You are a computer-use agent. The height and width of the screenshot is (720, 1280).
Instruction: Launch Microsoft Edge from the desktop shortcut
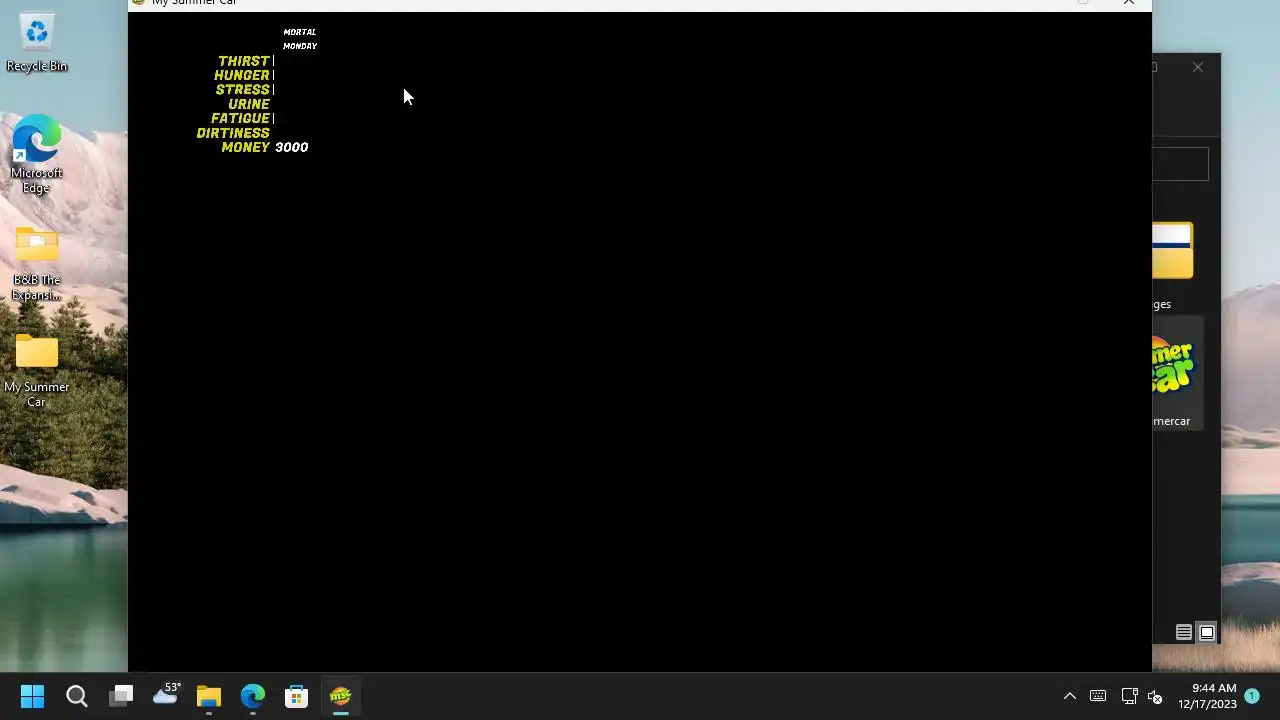37,155
